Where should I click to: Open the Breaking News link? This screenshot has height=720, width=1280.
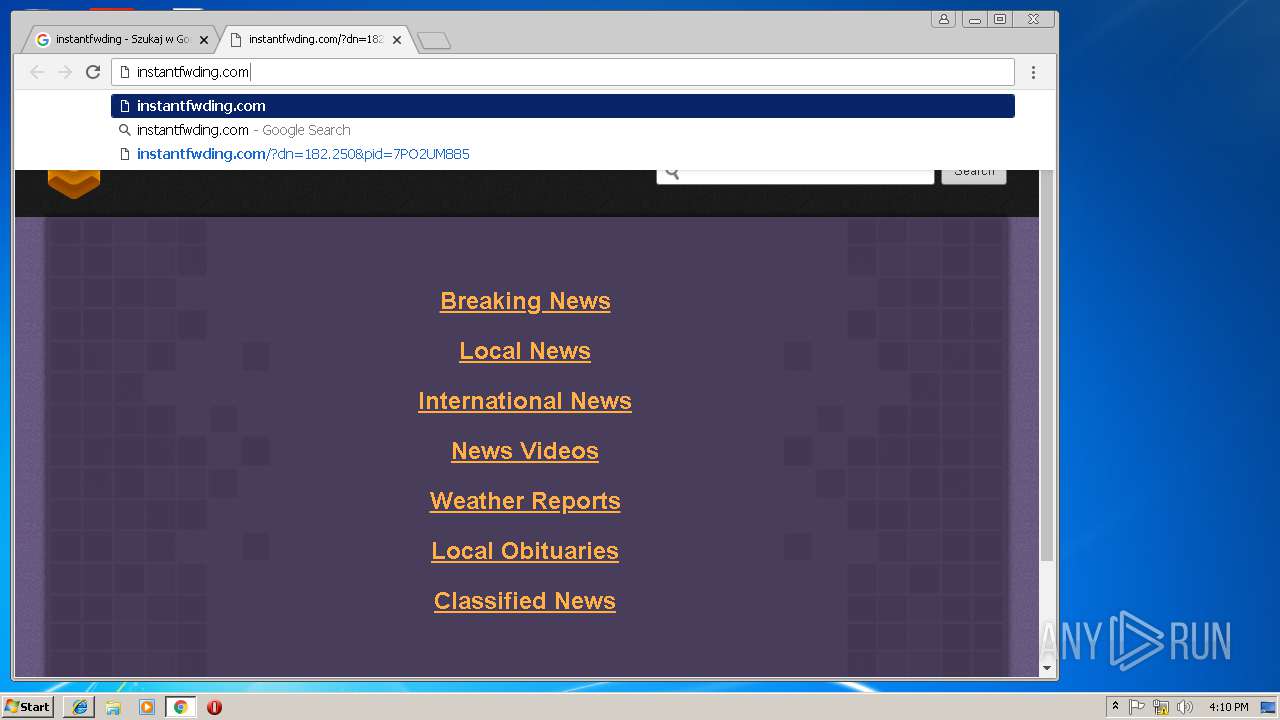(x=525, y=301)
